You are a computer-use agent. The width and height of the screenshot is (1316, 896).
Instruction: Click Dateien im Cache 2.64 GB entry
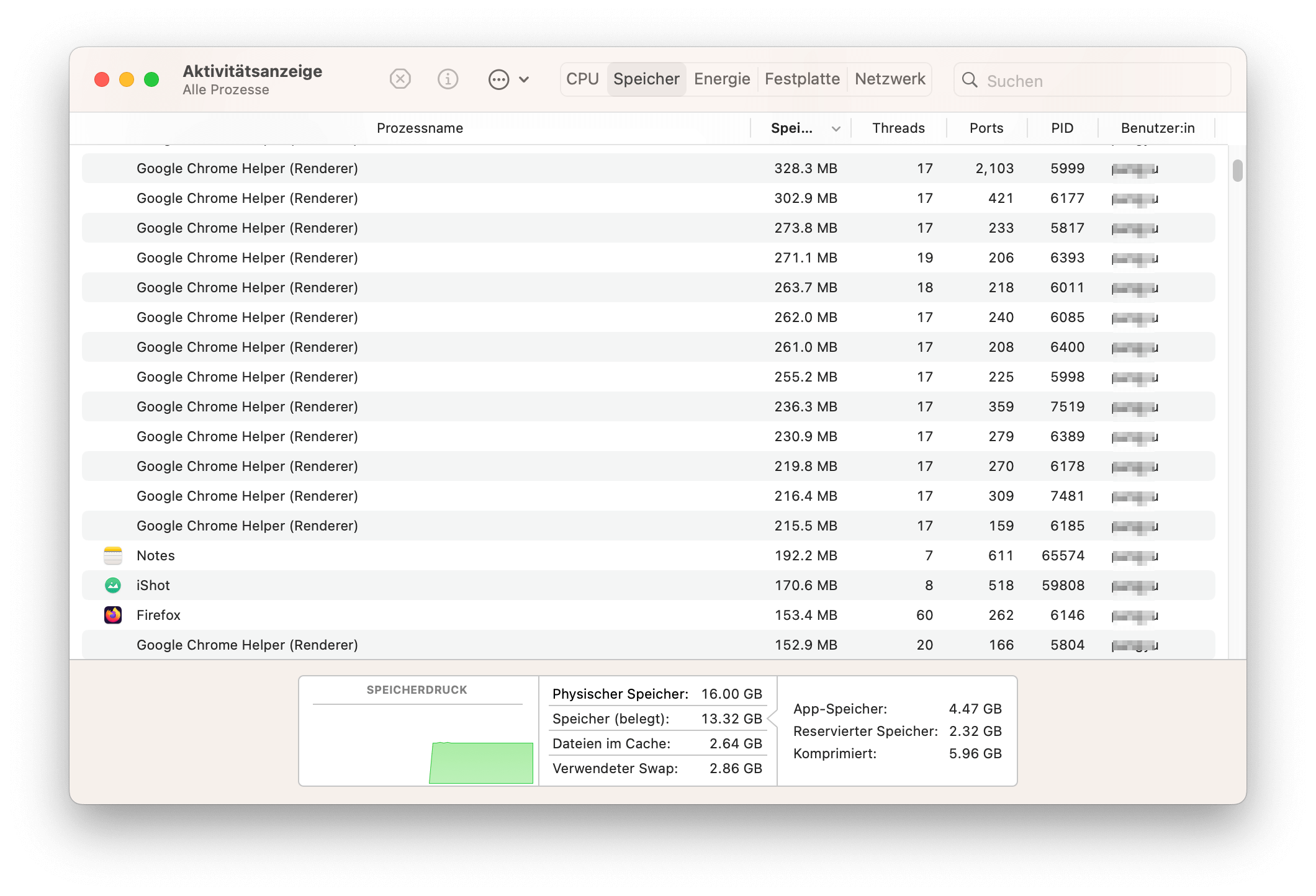(x=657, y=743)
